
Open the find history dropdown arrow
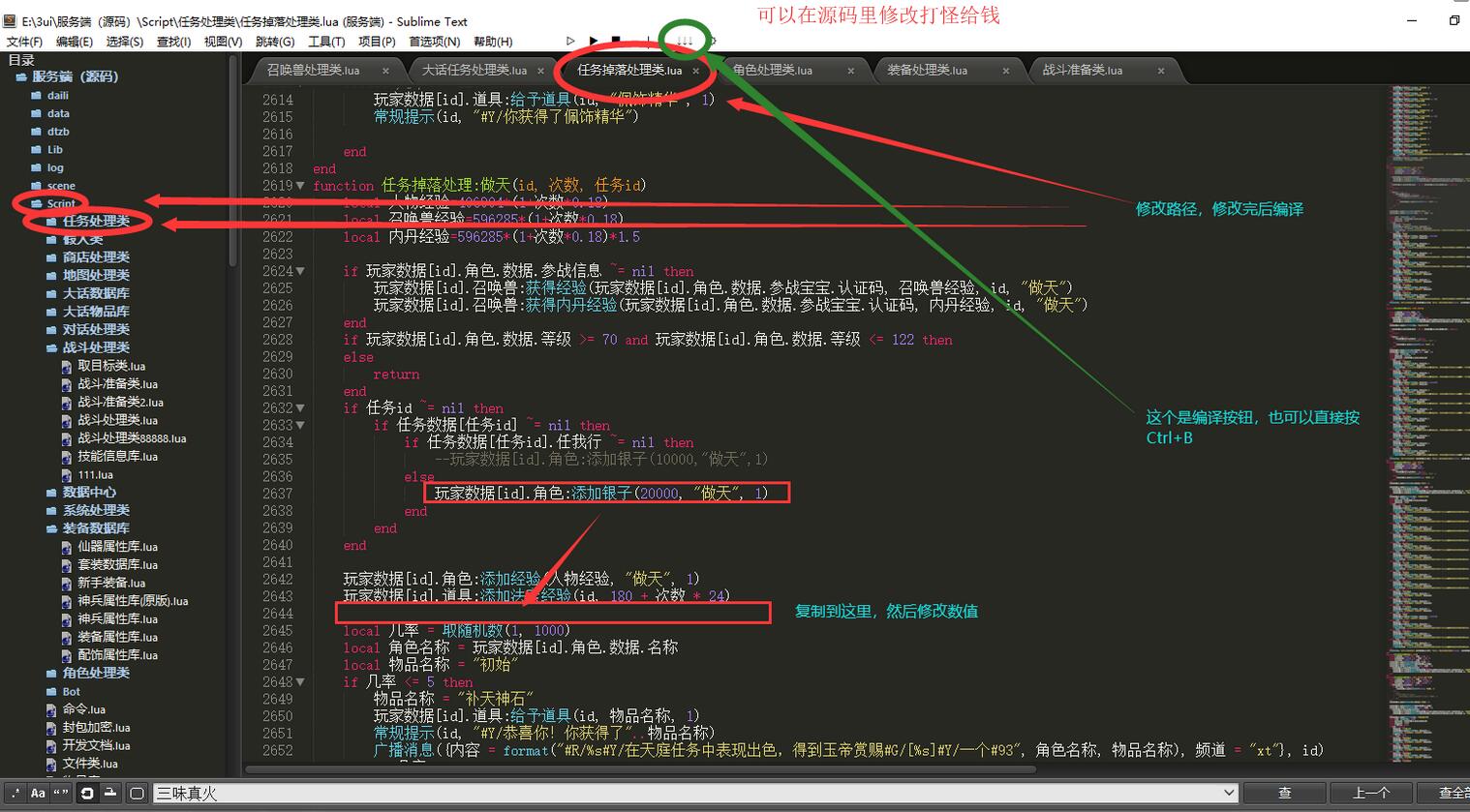point(1229,793)
